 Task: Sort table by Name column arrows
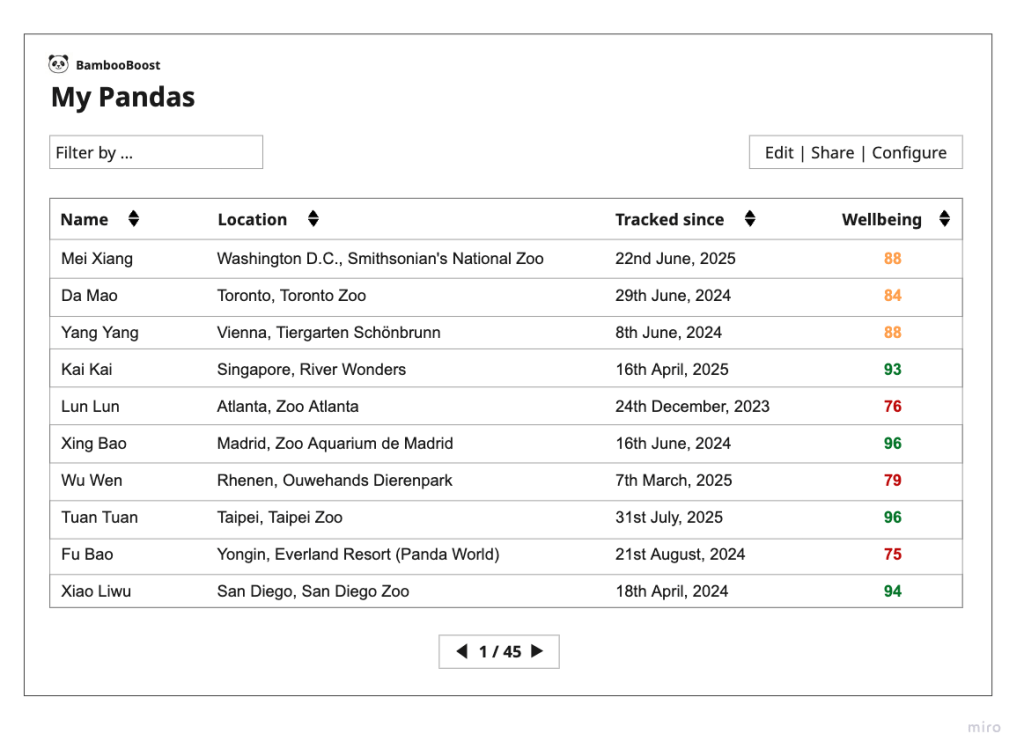[x=134, y=219]
